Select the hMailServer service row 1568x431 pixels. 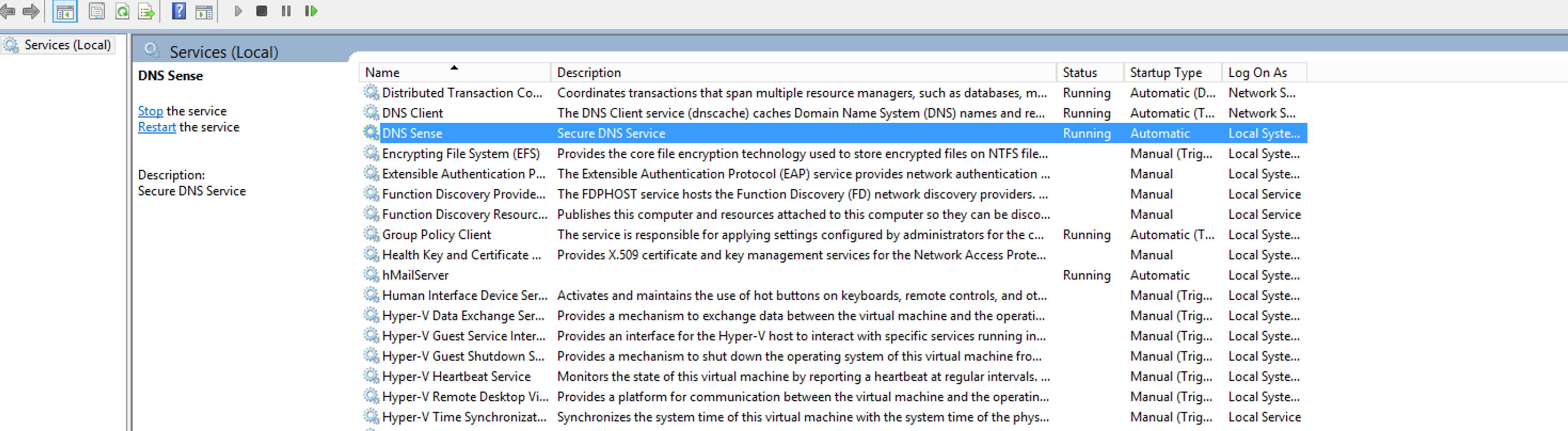point(833,275)
